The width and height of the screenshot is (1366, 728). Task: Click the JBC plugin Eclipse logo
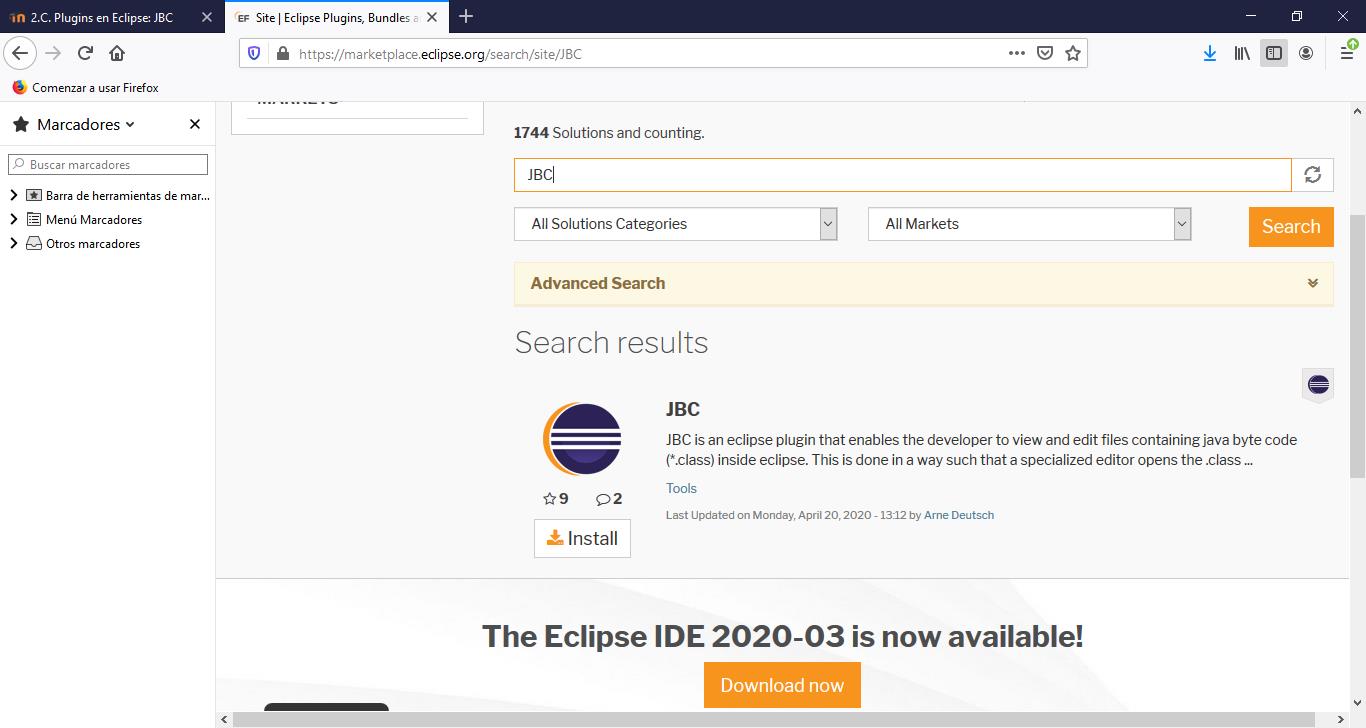[x=582, y=438]
